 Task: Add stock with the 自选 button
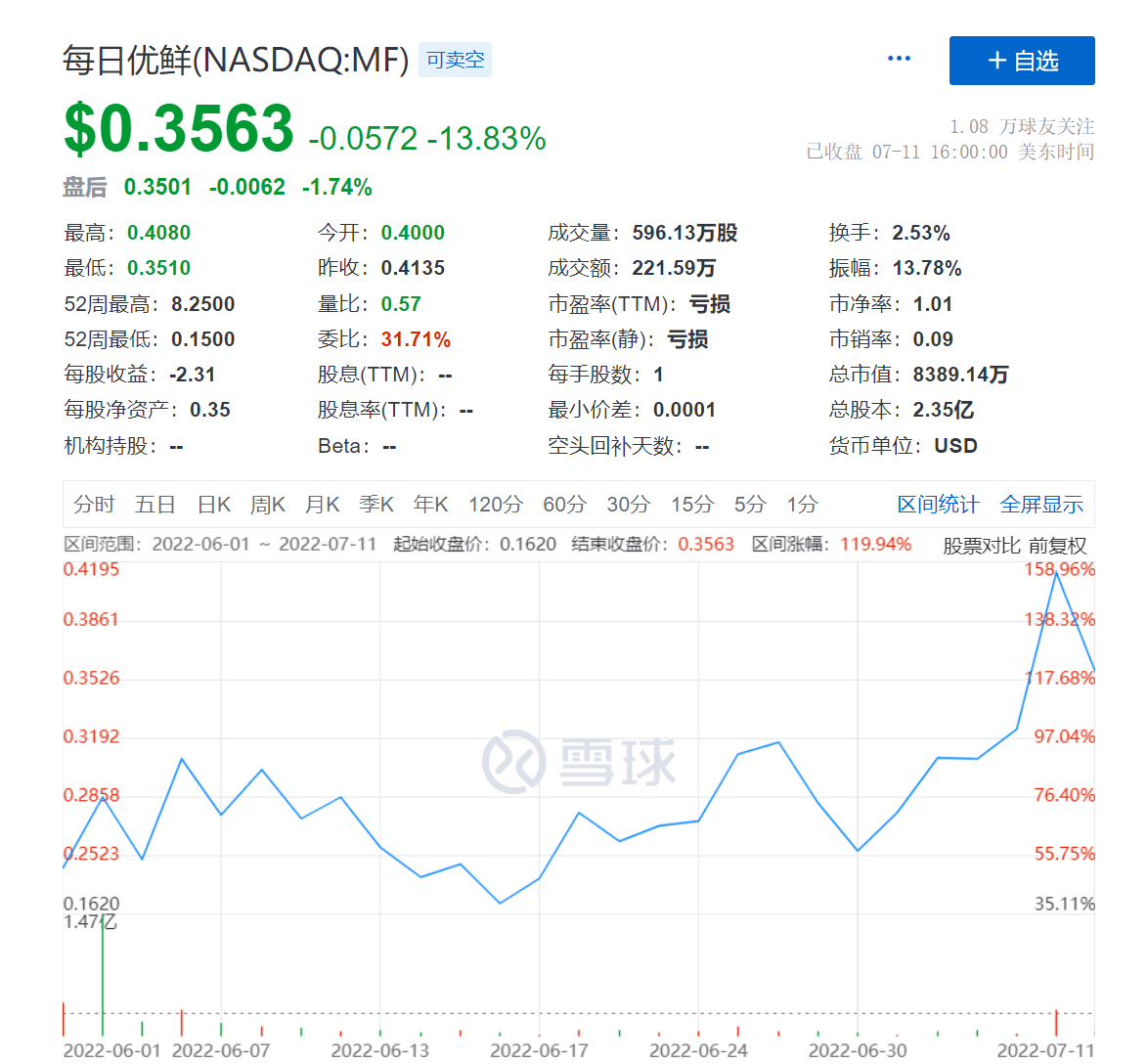point(1021,61)
